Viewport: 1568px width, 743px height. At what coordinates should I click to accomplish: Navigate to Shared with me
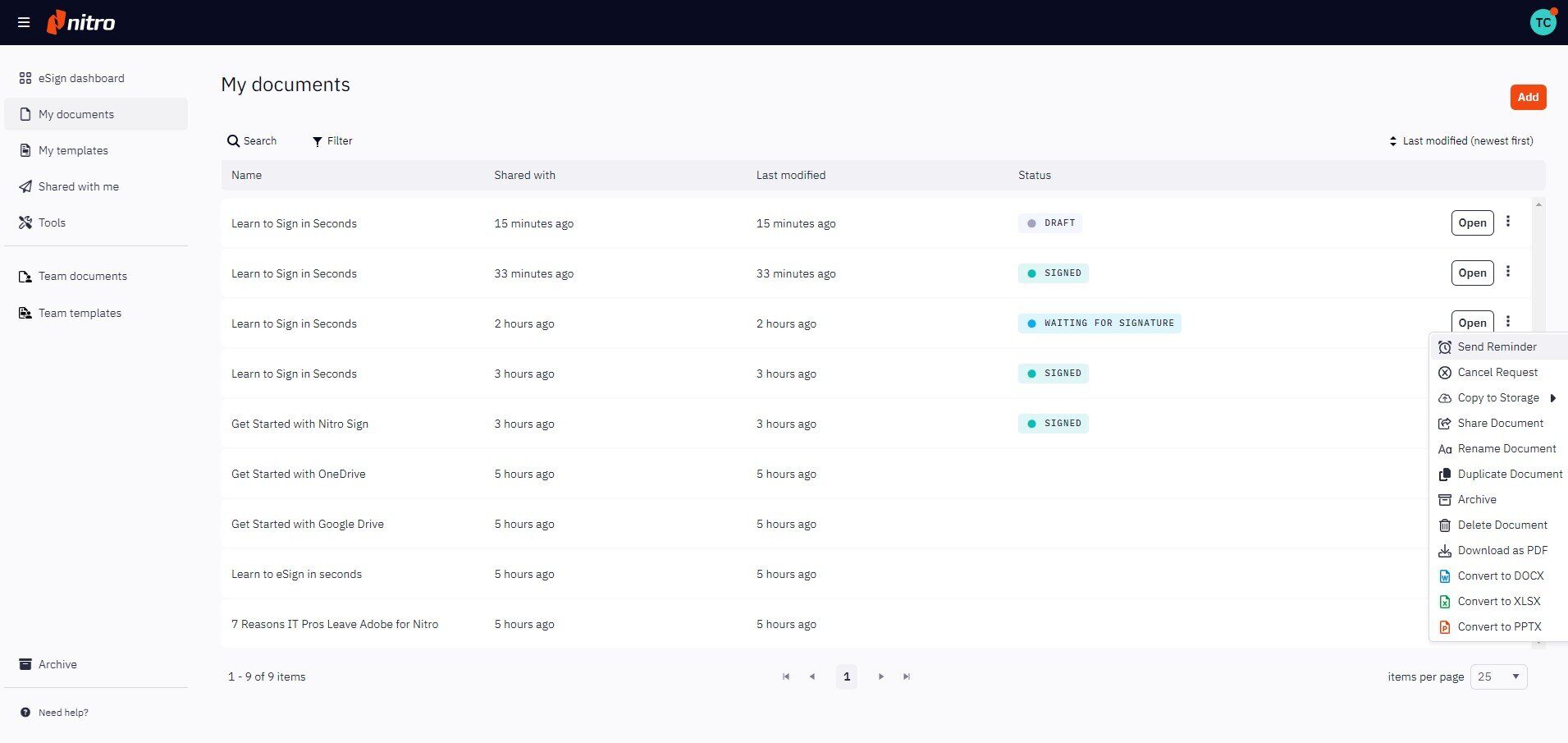[78, 186]
